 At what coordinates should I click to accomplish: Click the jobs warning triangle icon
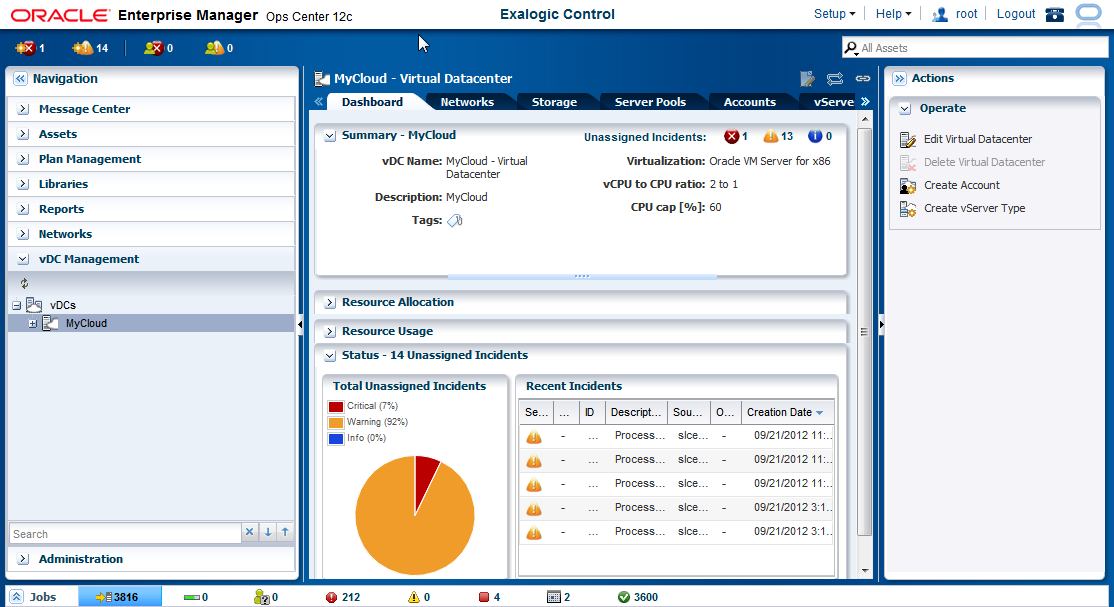point(413,597)
